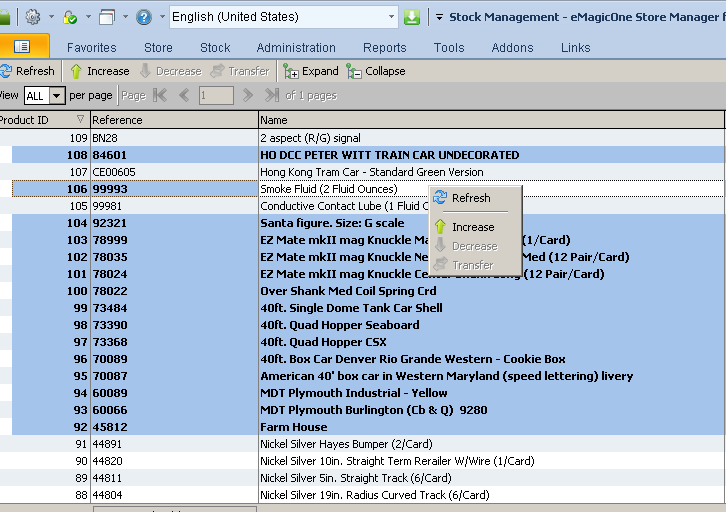This screenshot has height=512, width=726.
Task: Click the settings gear icon in title bar
Action: coord(33,17)
